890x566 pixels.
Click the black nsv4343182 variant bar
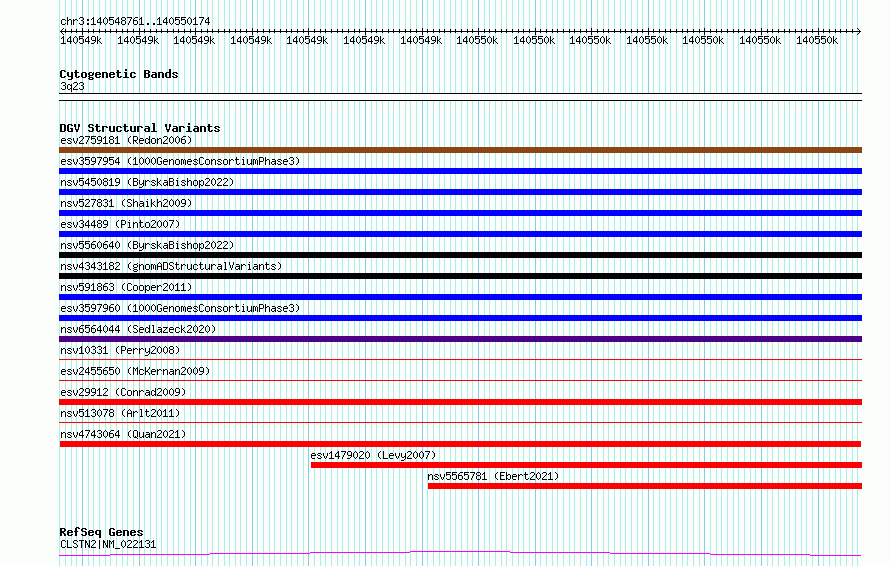point(460,276)
